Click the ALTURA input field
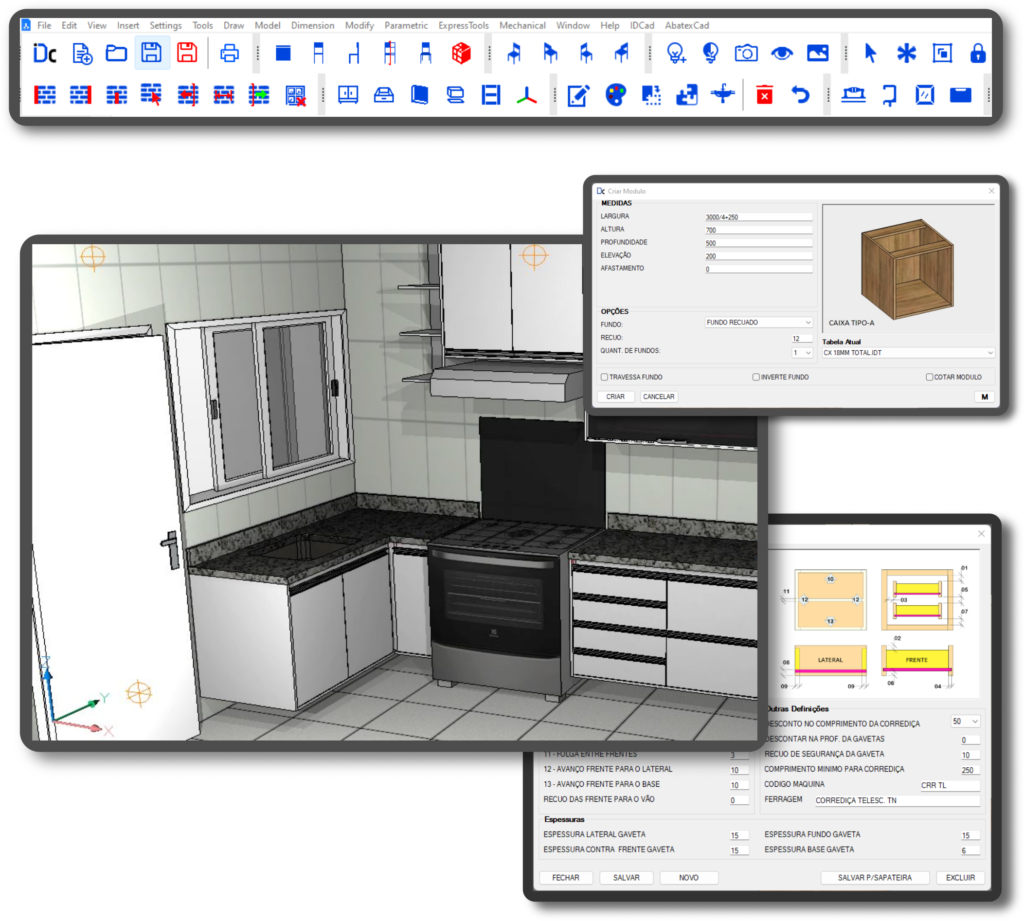Viewport: 1024px width, 921px height. tap(758, 230)
